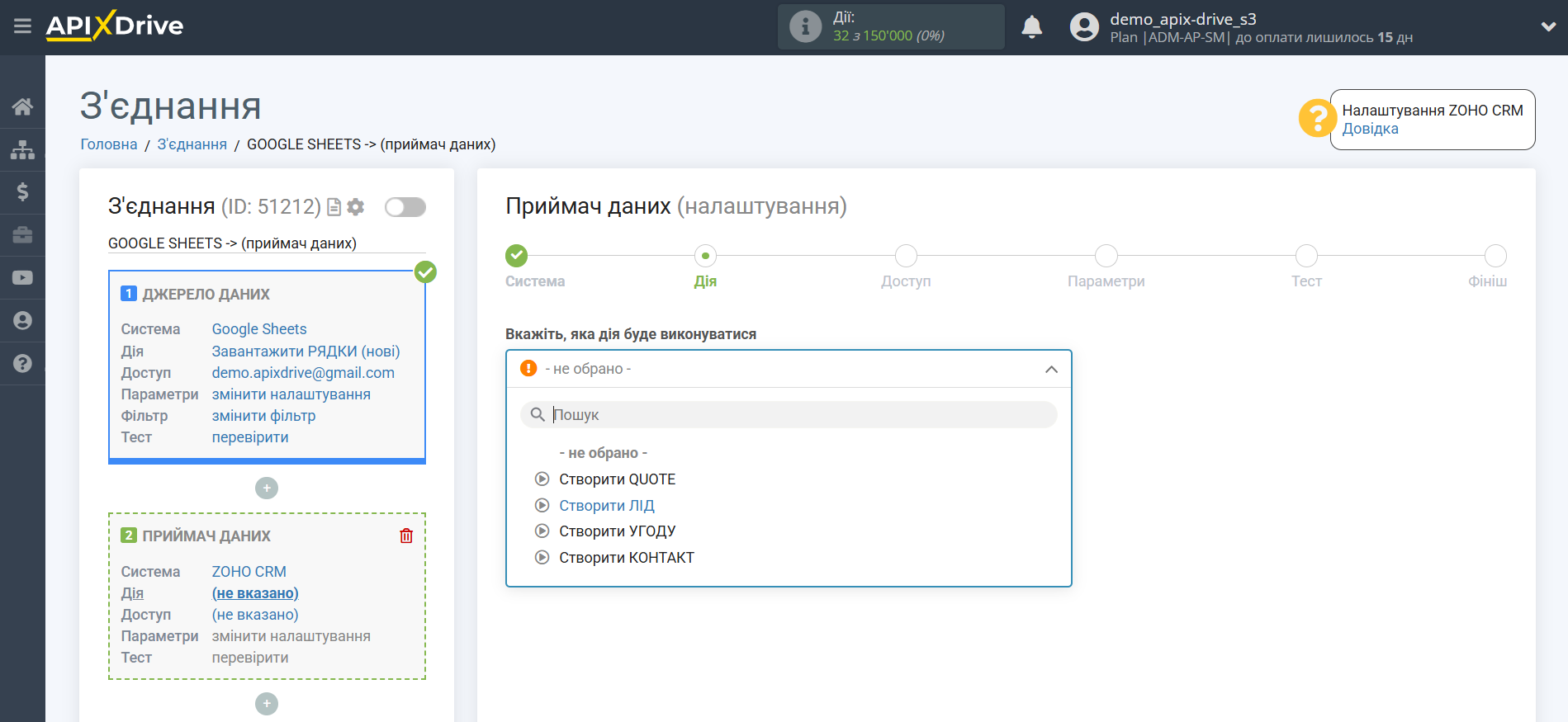This screenshot has height=722, width=1568.
Task: Toggle the connection on/off switch
Action: [x=405, y=207]
